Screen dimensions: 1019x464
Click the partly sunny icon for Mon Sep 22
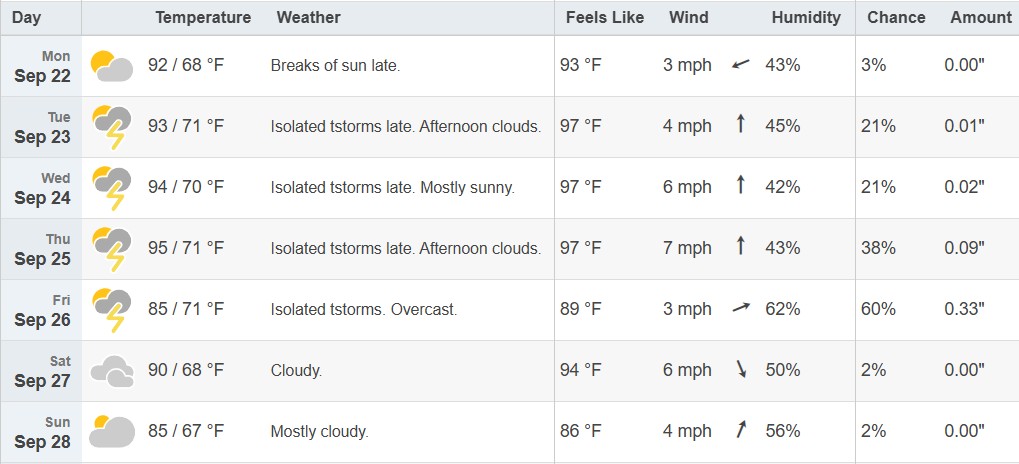click(112, 66)
